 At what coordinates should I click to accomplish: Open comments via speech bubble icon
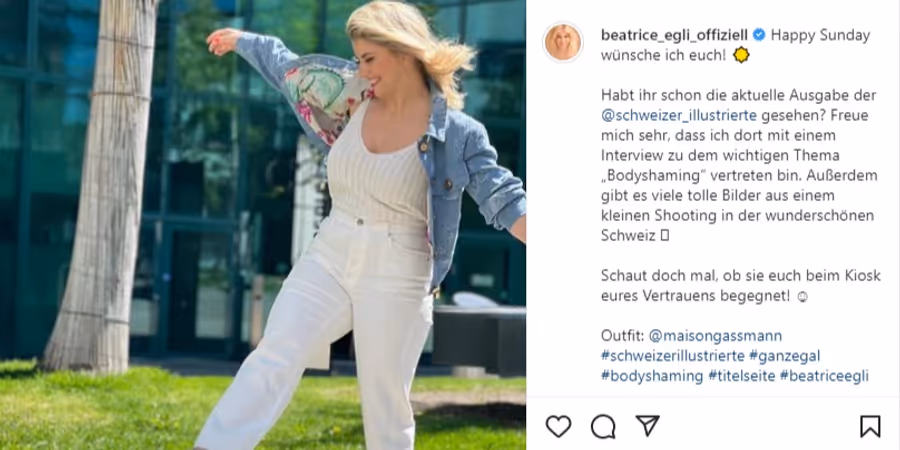(603, 426)
